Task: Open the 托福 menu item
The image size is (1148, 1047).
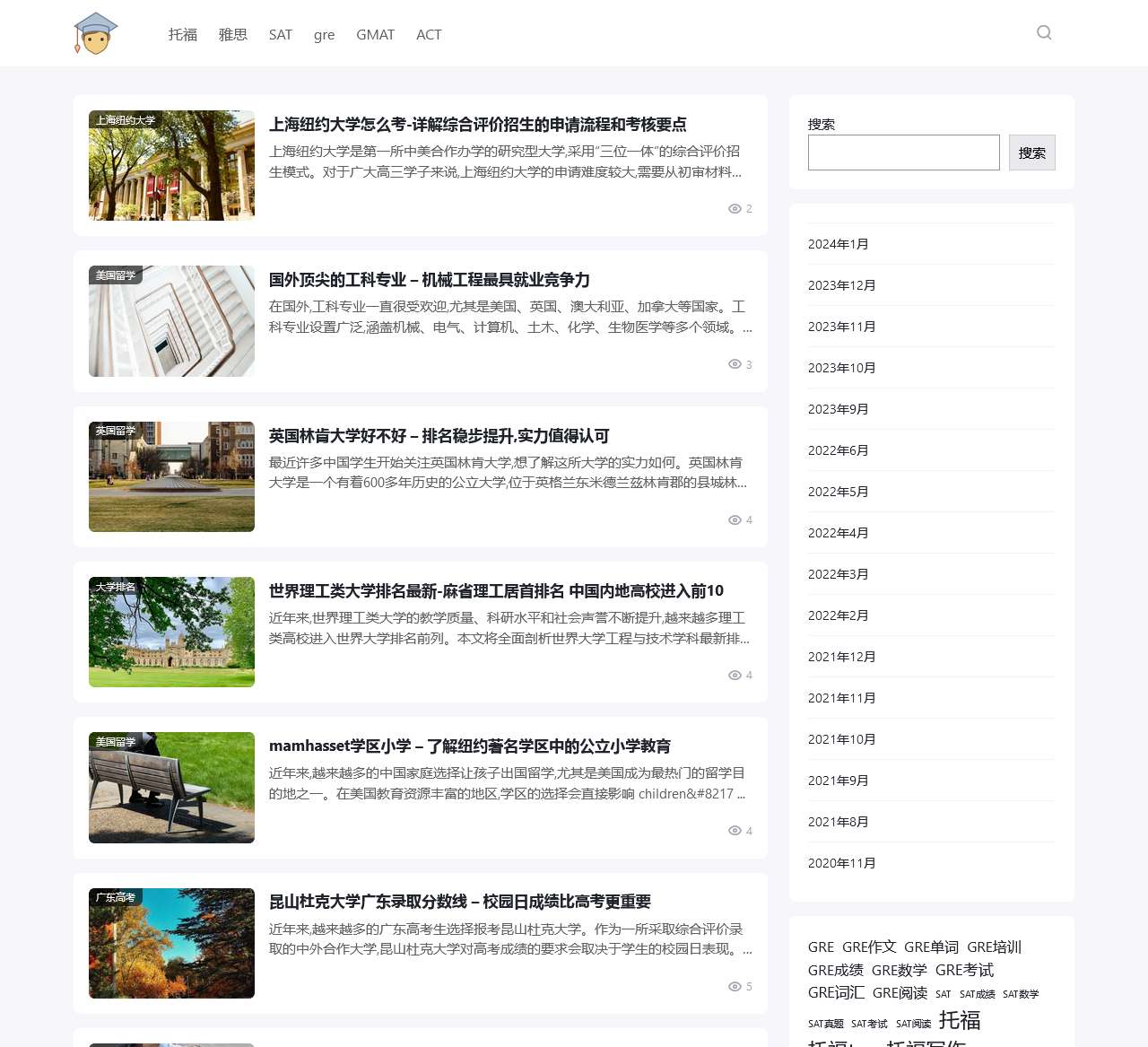Action: 182,34
